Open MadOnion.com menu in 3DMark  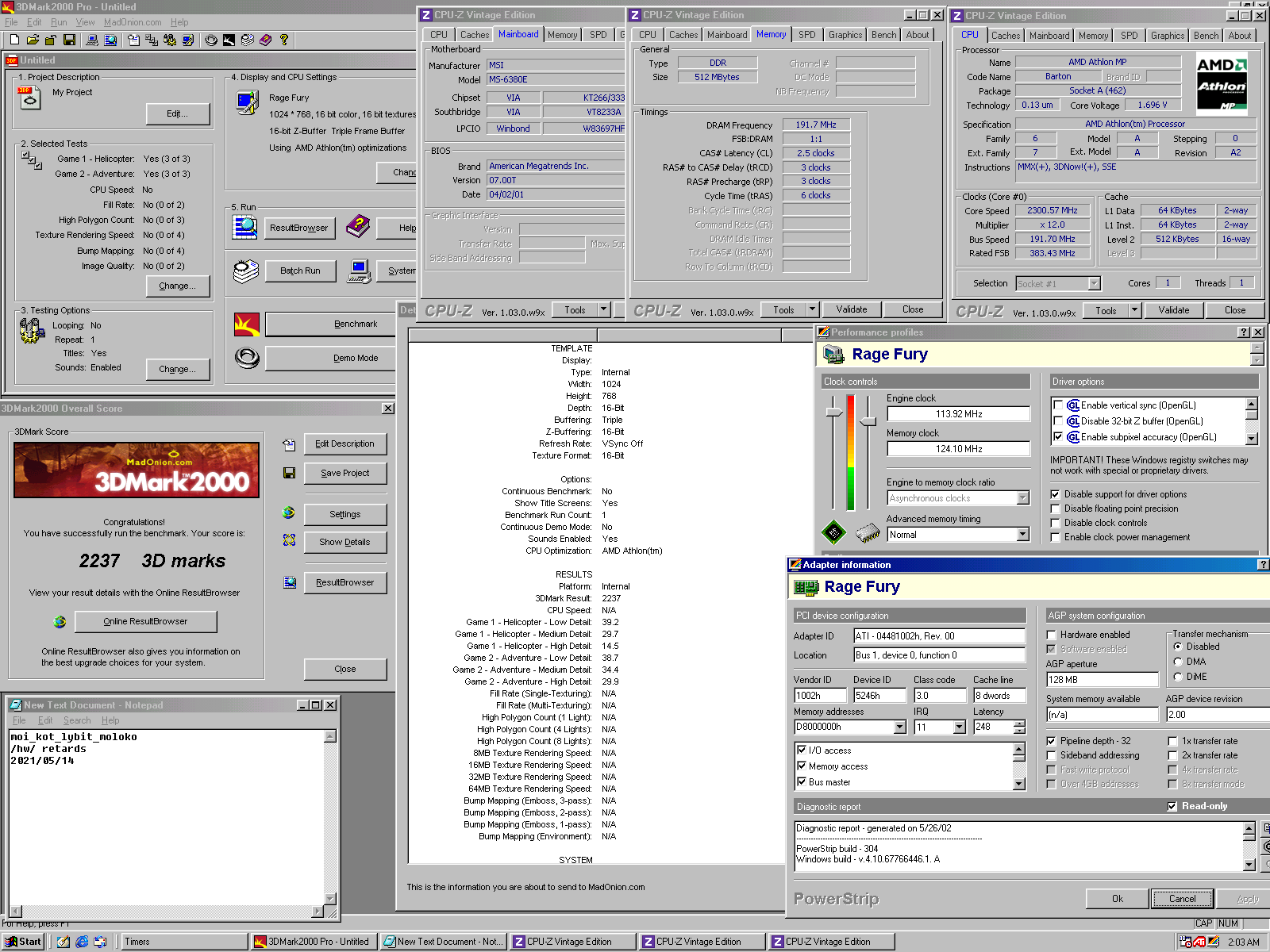(x=133, y=22)
